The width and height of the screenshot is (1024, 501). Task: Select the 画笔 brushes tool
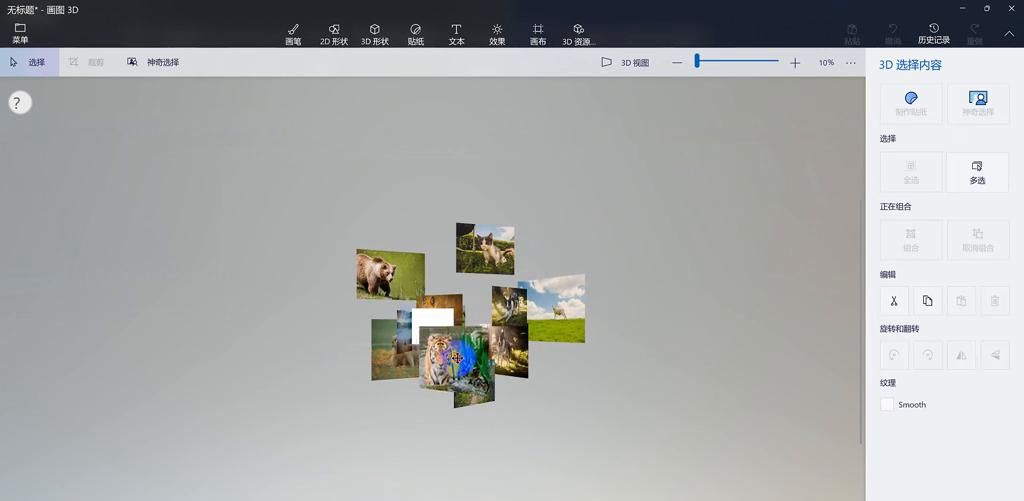tap(293, 34)
